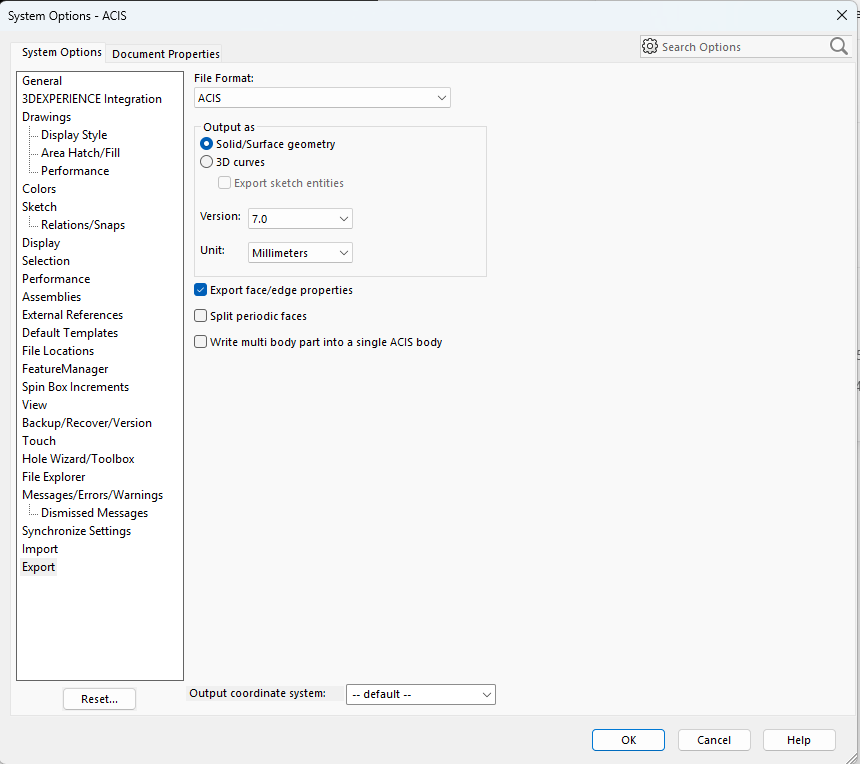The image size is (860, 764).
Task: Select the 3D curves radio button
Action: pos(206,162)
